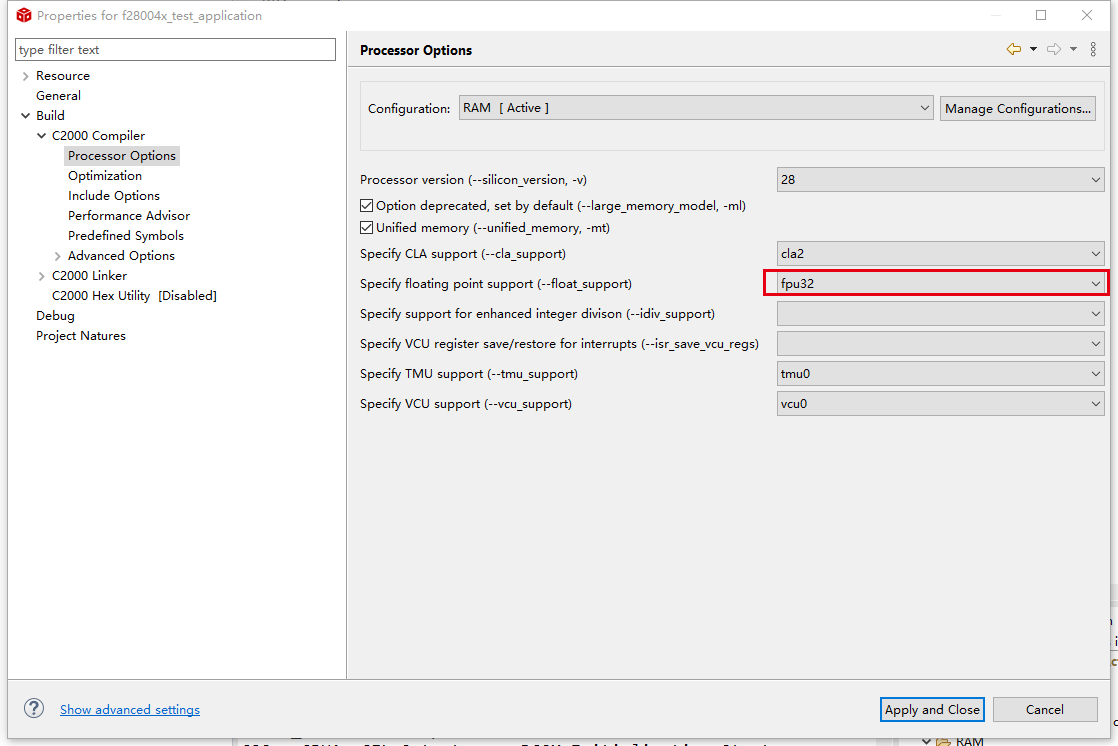Select Debug in the properties tree
1118x746 pixels.
point(56,315)
